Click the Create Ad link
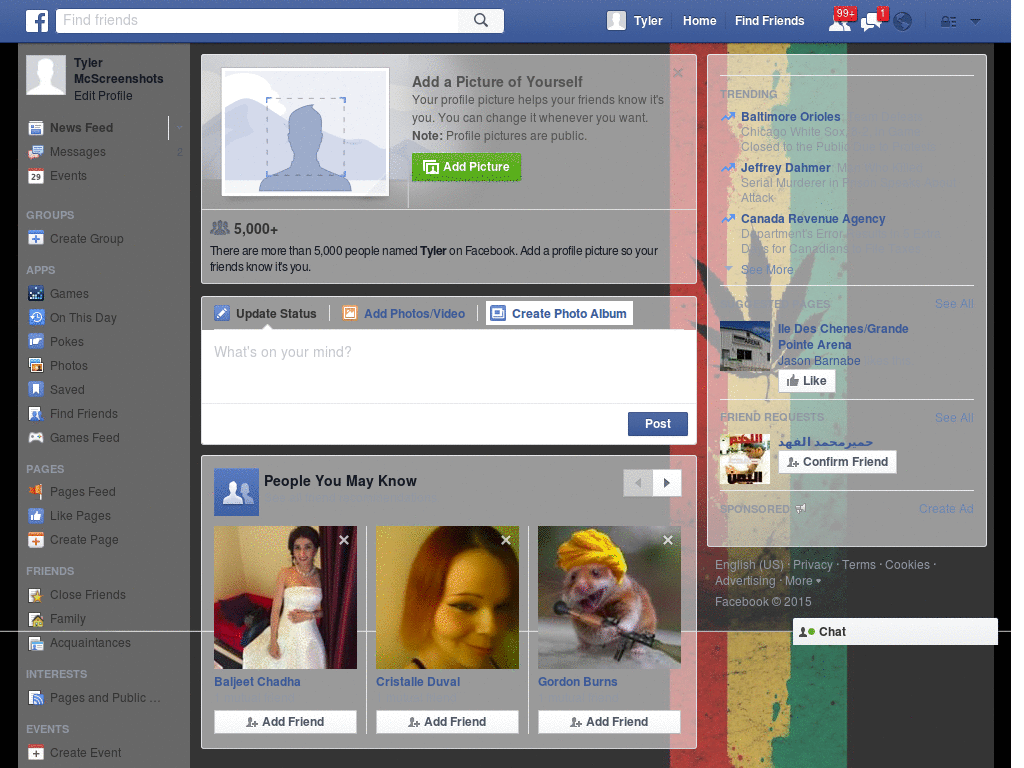Viewport: 1024px width, 768px height. click(946, 509)
